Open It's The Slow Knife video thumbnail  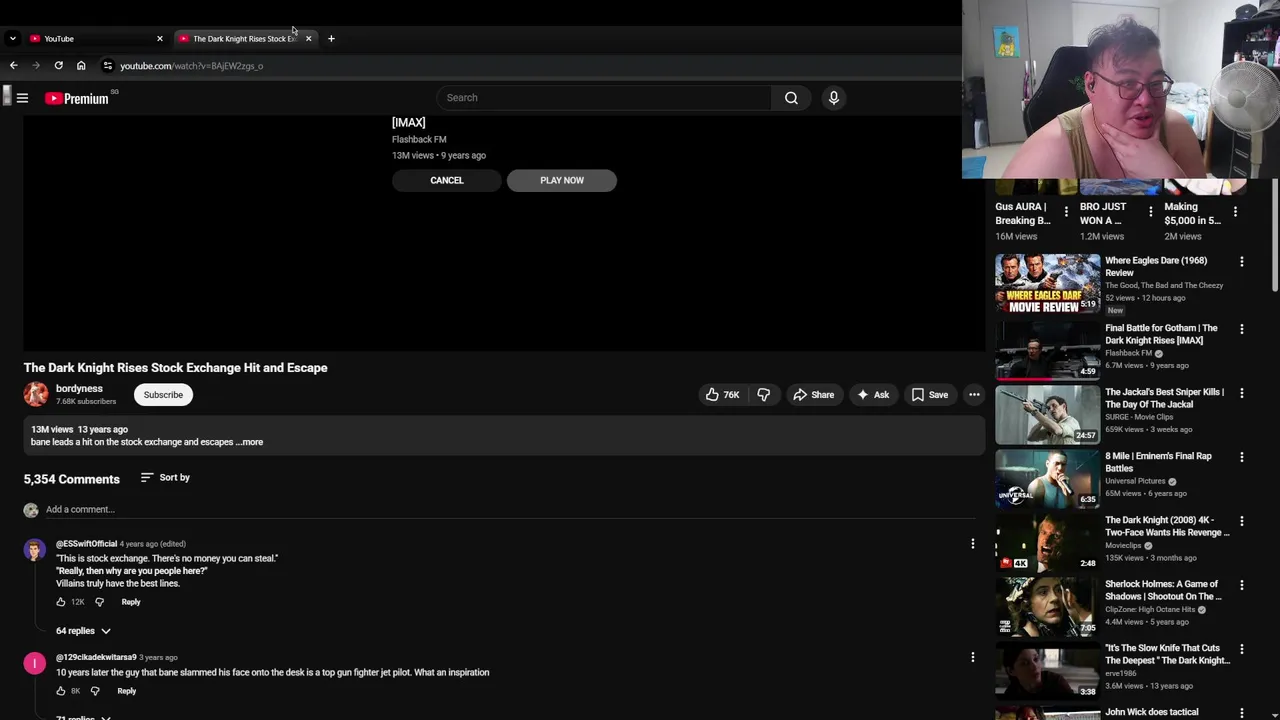pyautogui.click(x=1047, y=669)
